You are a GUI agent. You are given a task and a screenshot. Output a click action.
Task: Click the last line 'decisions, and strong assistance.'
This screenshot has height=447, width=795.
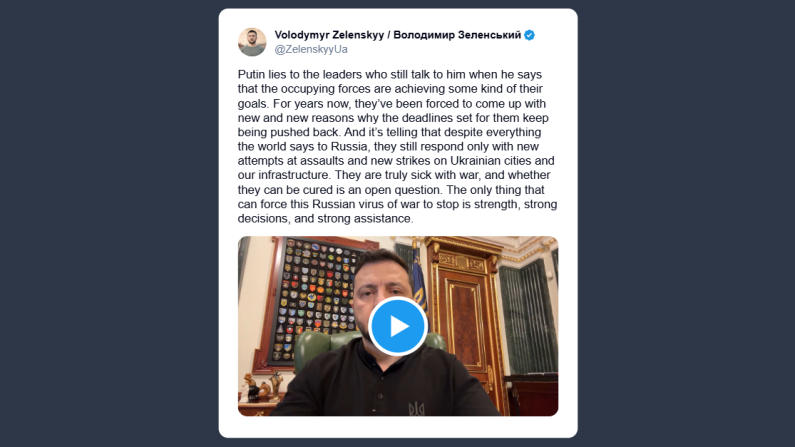coord(327,219)
